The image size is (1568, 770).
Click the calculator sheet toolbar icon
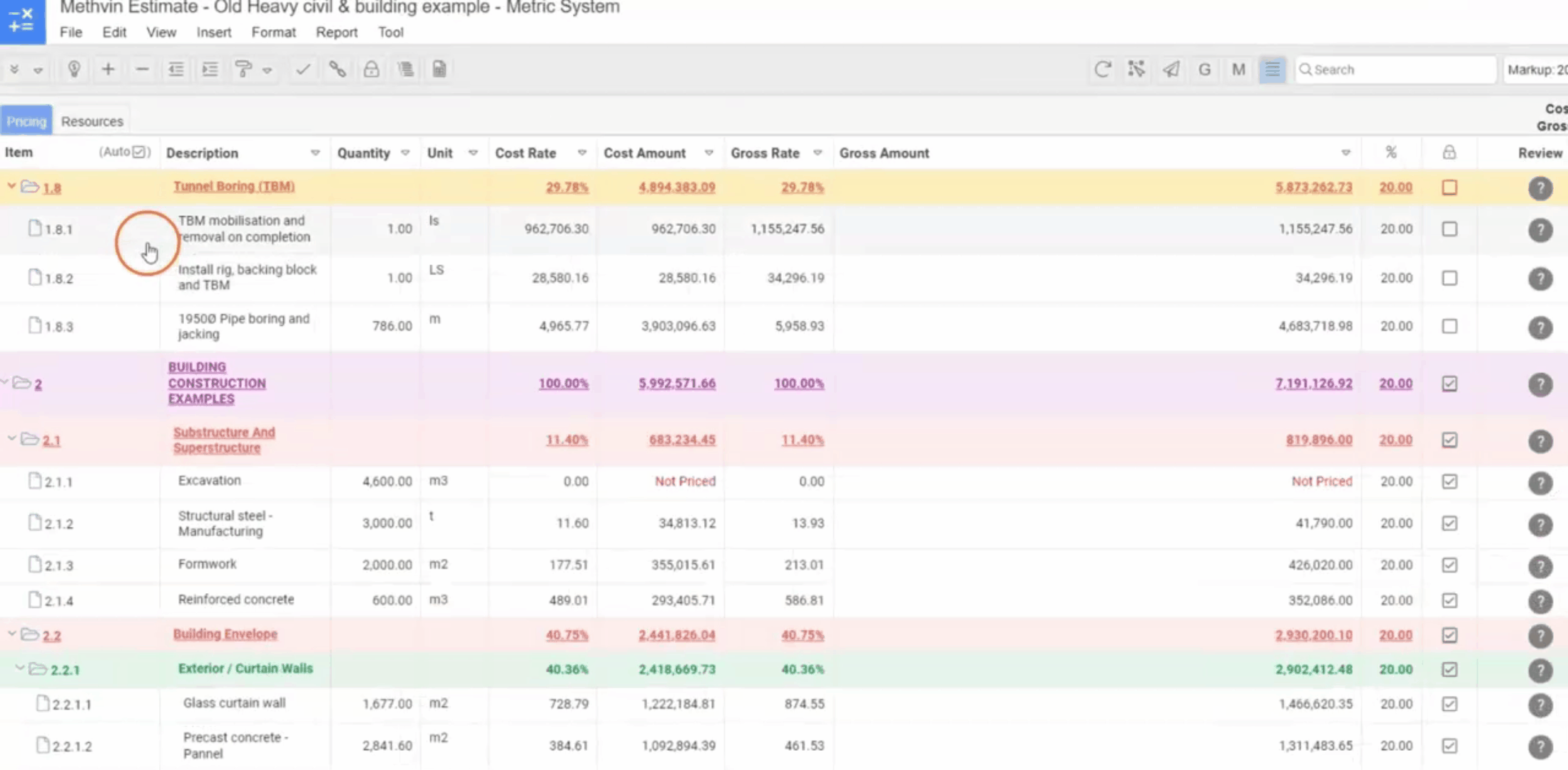point(439,69)
